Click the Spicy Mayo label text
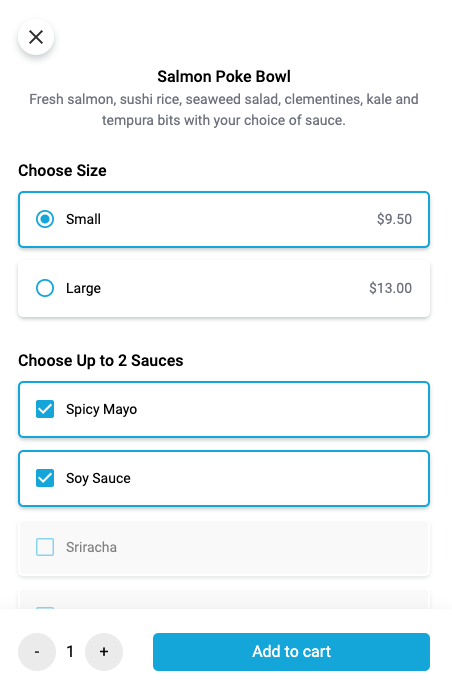 [x=101, y=409]
